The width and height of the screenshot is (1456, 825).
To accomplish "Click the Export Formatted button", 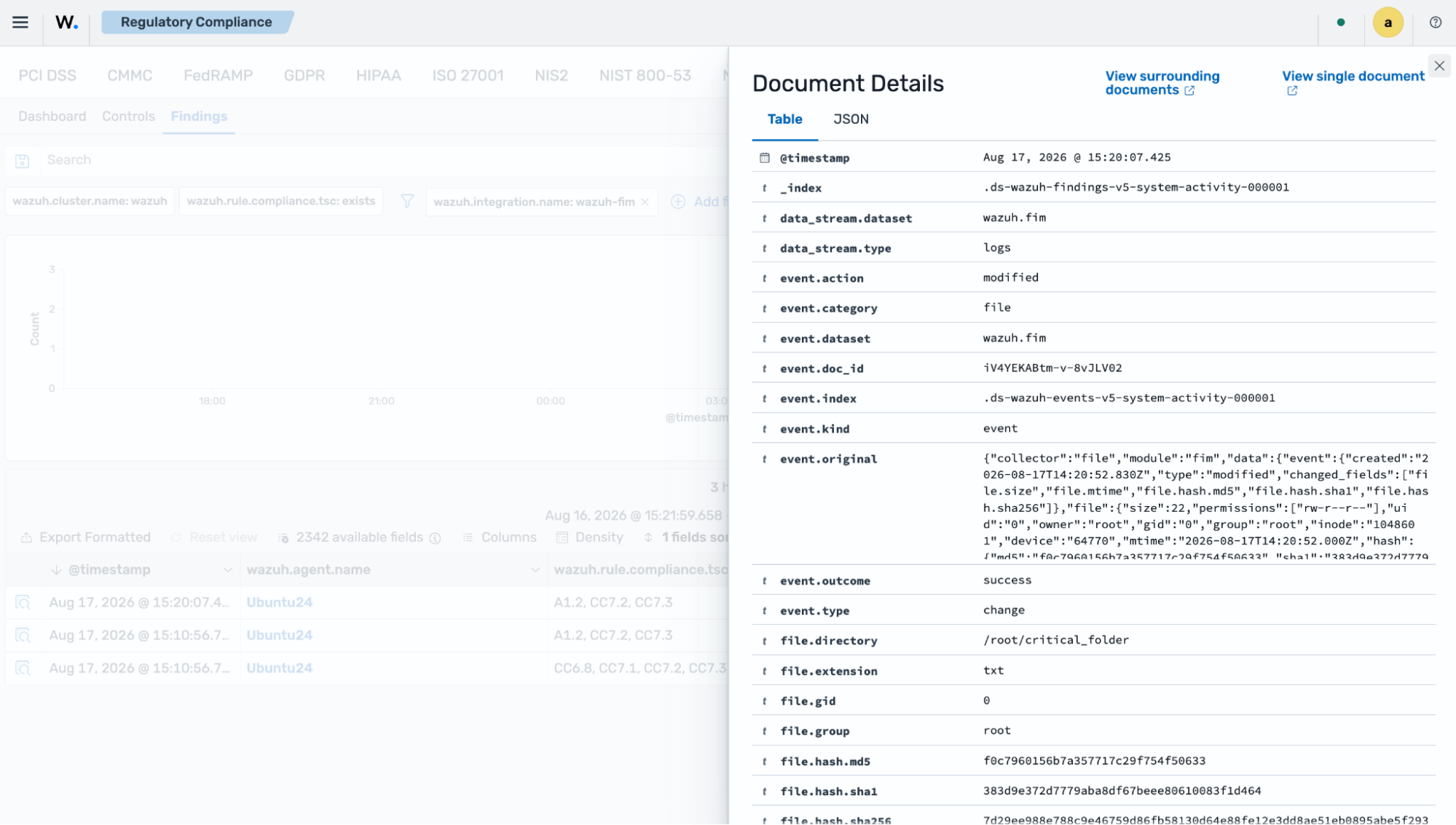I will 86,537.
